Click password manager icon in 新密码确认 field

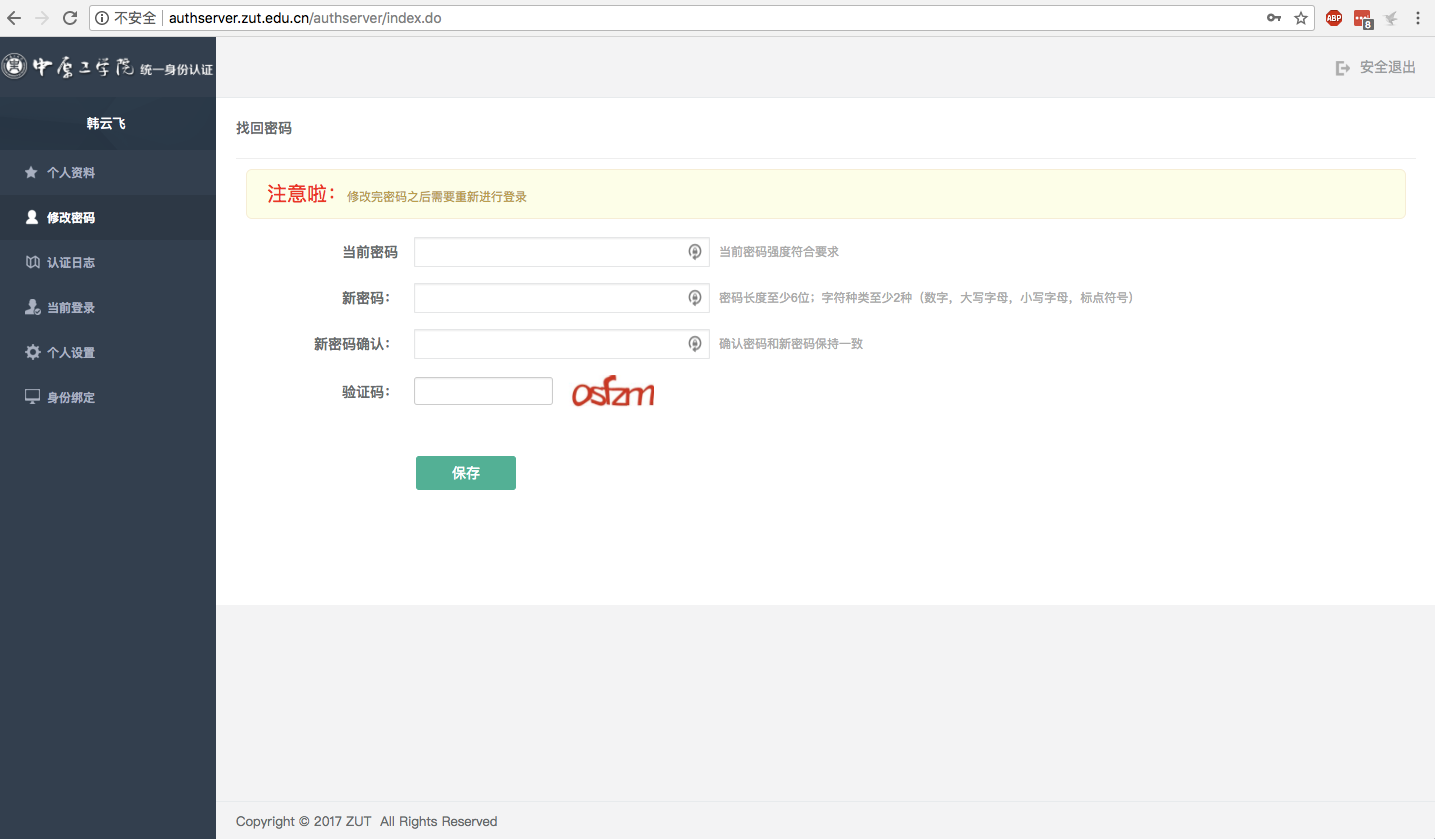(x=695, y=344)
